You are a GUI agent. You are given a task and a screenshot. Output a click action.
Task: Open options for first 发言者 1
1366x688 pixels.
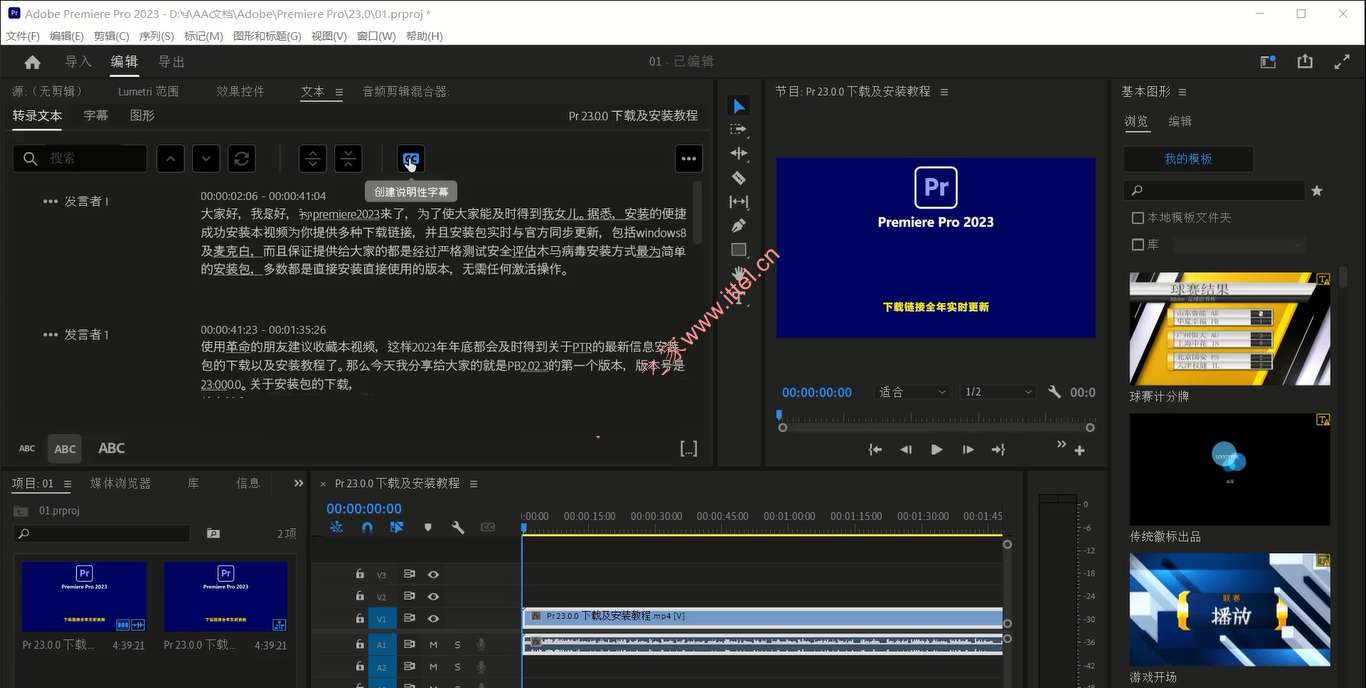coord(50,201)
